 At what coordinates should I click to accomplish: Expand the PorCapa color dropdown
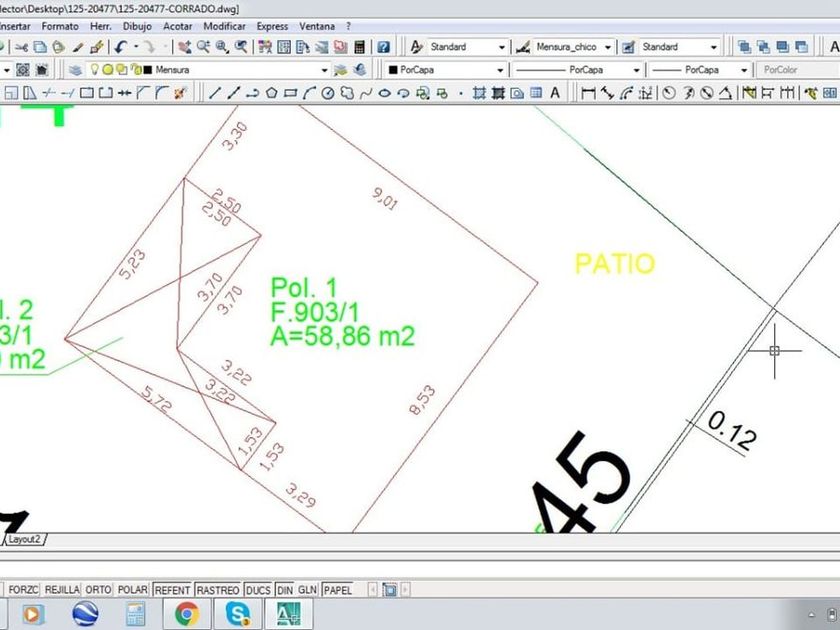(498, 70)
